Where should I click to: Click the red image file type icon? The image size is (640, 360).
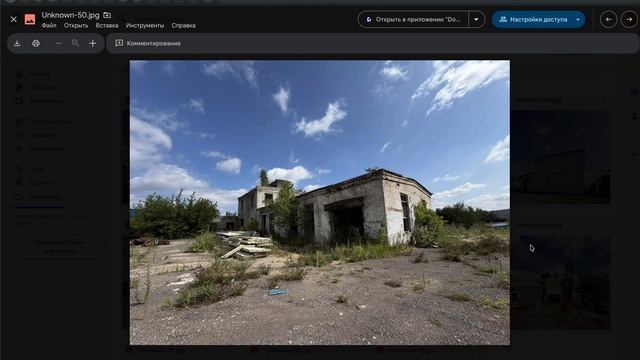(x=30, y=19)
